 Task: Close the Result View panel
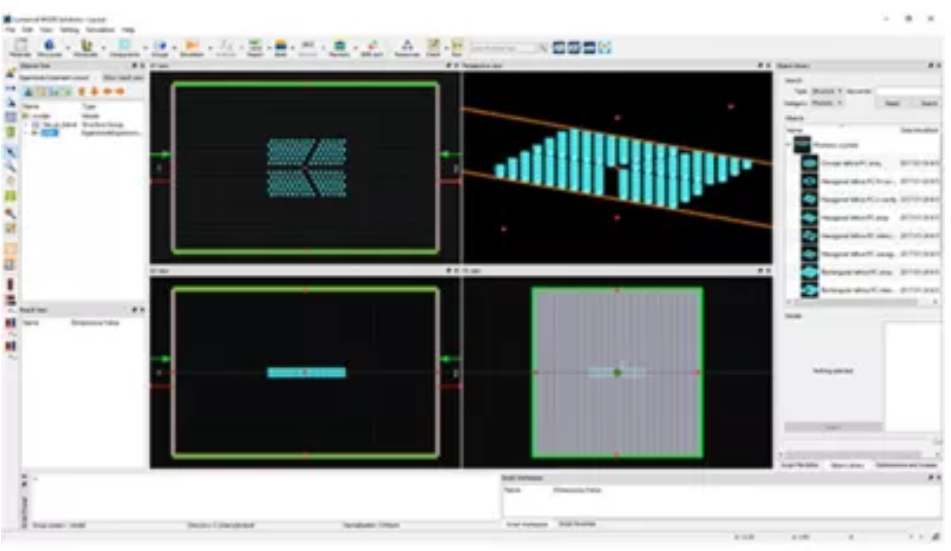point(143,310)
